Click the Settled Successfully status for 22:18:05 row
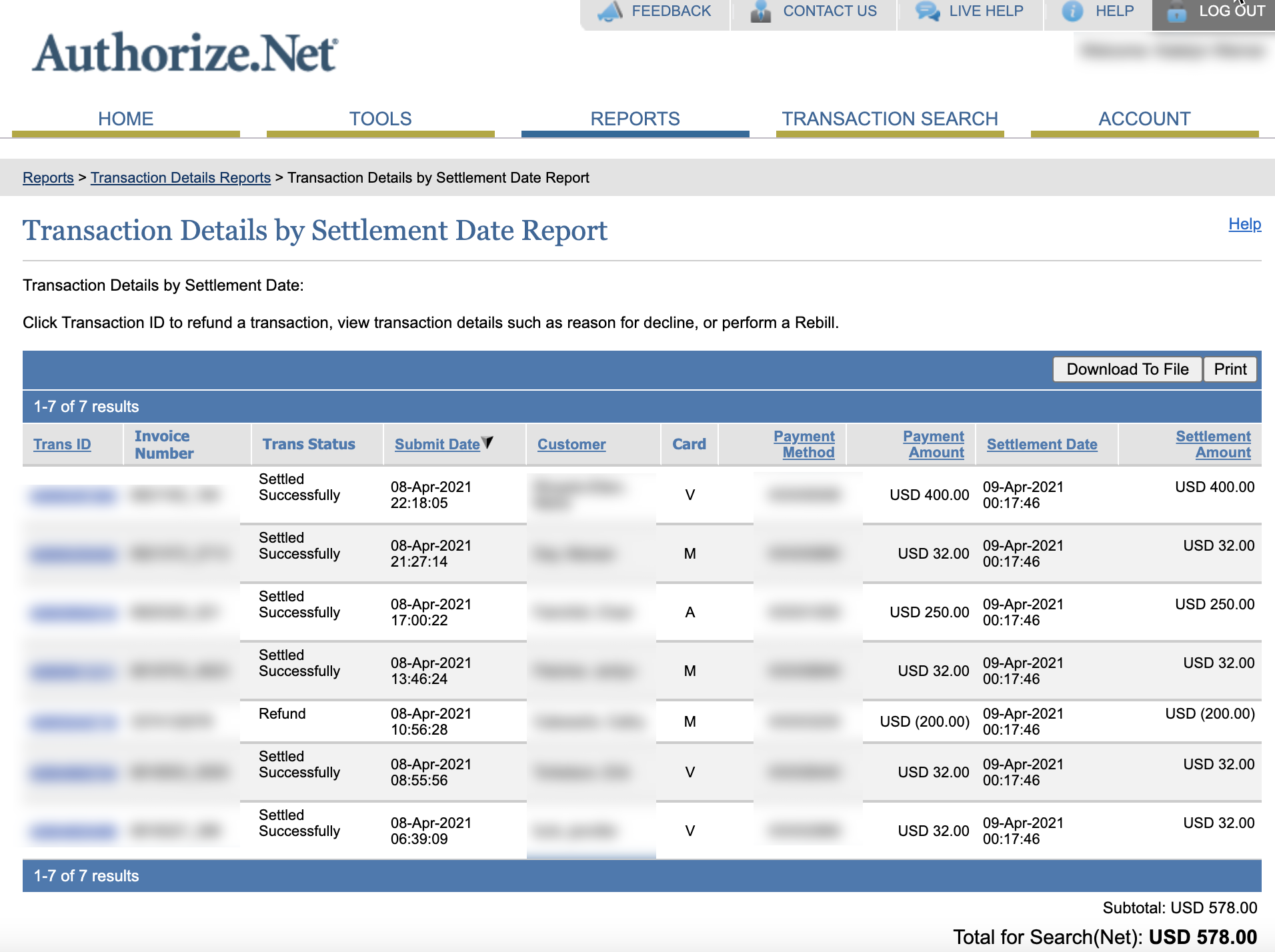The image size is (1275, 952). [299, 487]
